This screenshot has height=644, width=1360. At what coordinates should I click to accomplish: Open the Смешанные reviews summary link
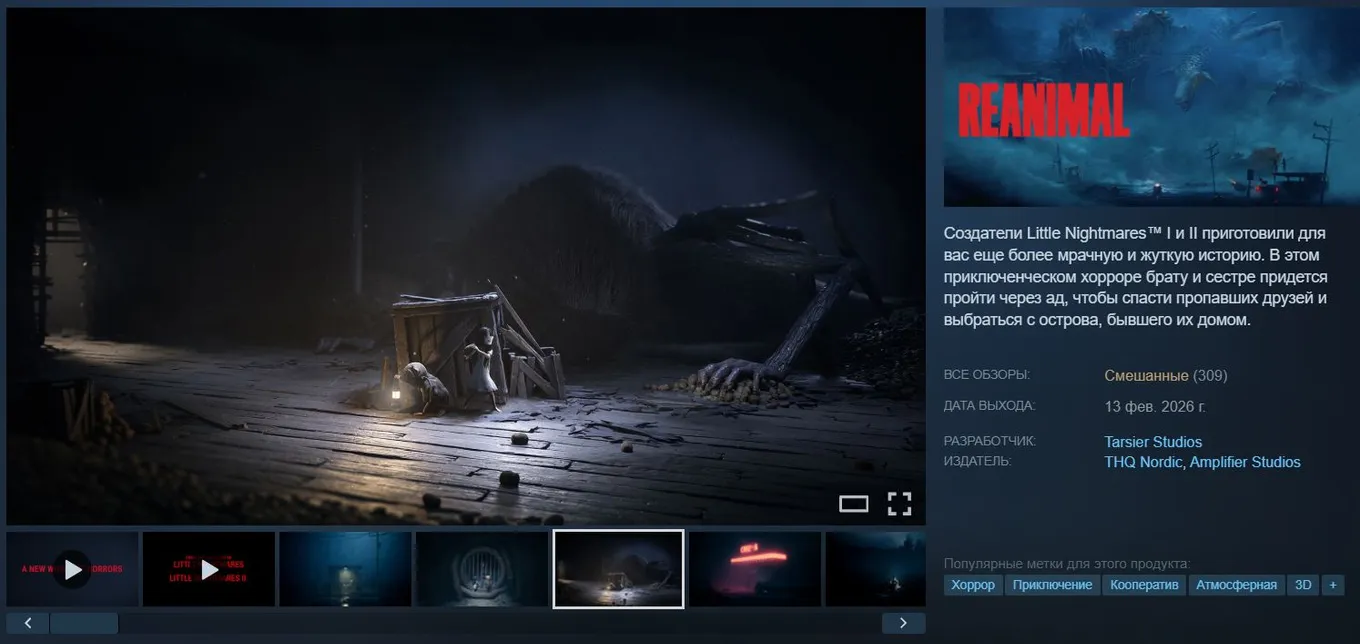[x=1146, y=376]
